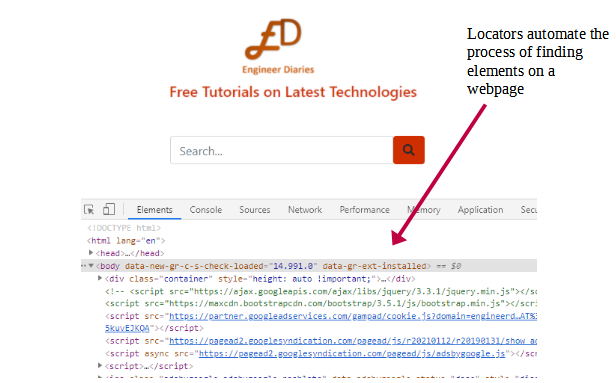Open the Application tab

480,210
